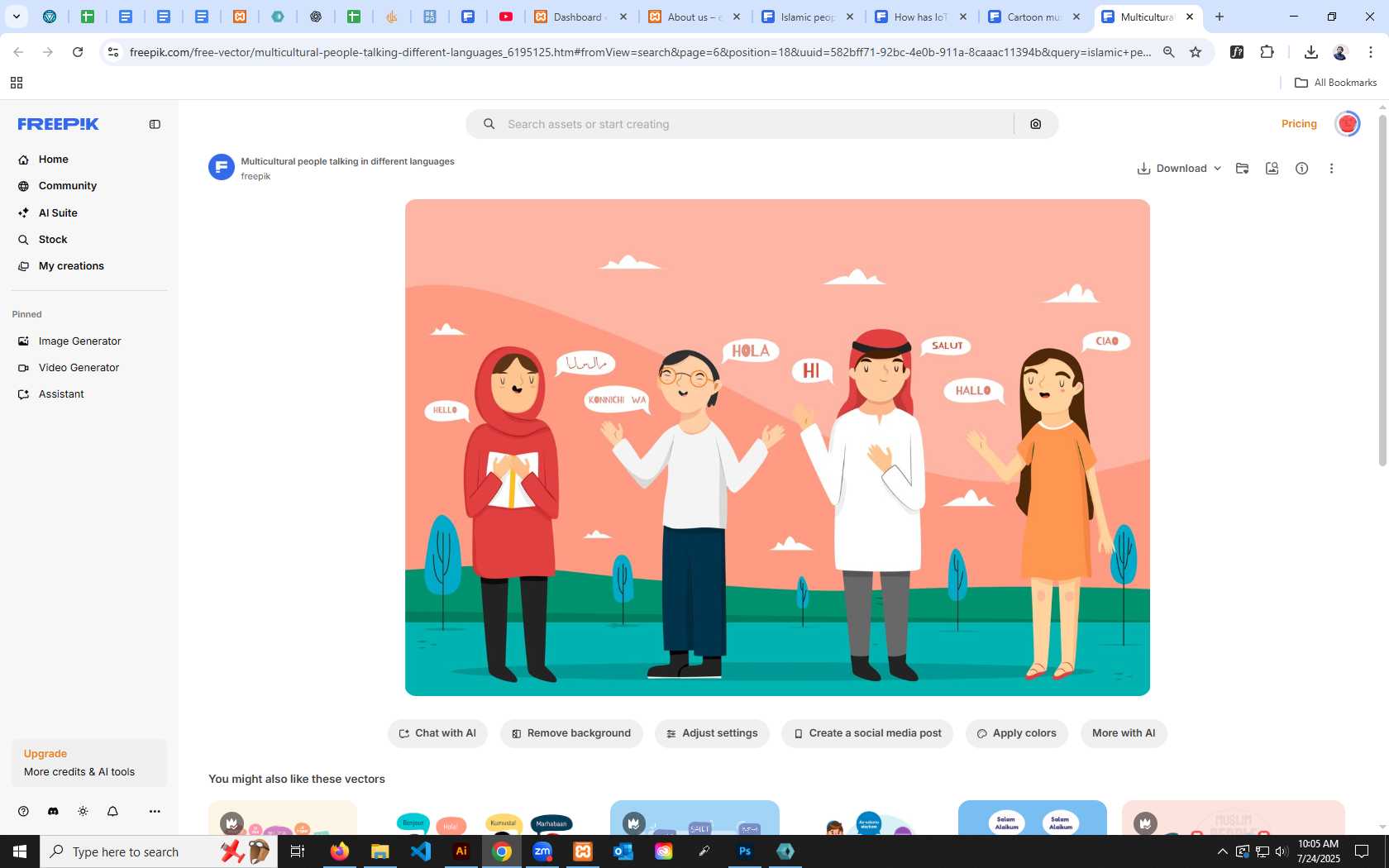1389x868 pixels.
Task: Open Zoom from taskbar
Action: 542,851
